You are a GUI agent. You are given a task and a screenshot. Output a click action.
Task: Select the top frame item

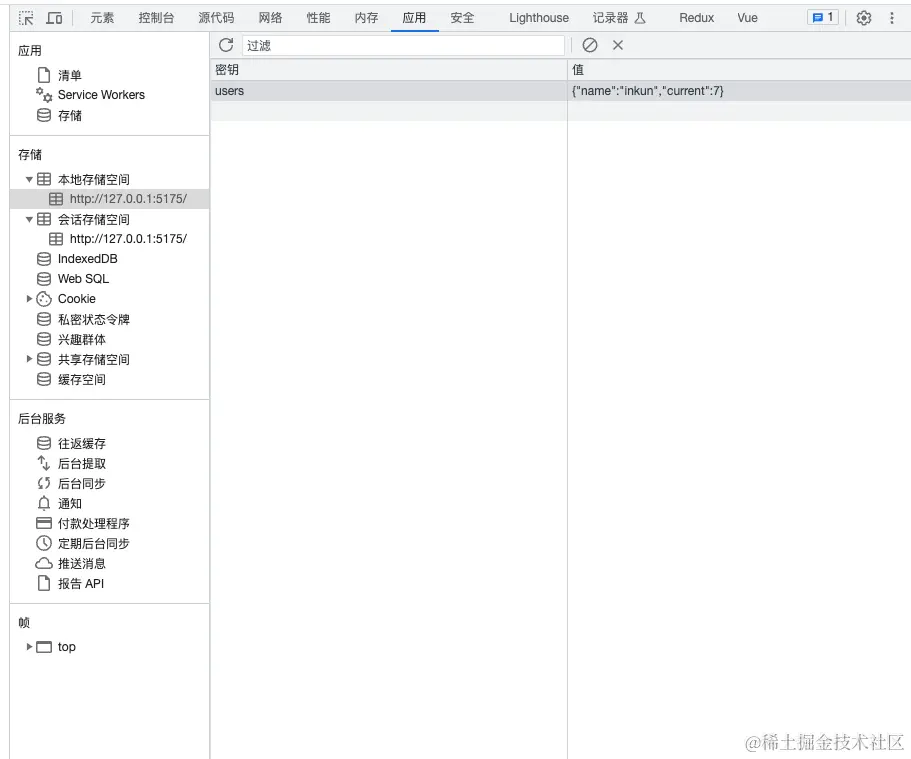point(66,647)
